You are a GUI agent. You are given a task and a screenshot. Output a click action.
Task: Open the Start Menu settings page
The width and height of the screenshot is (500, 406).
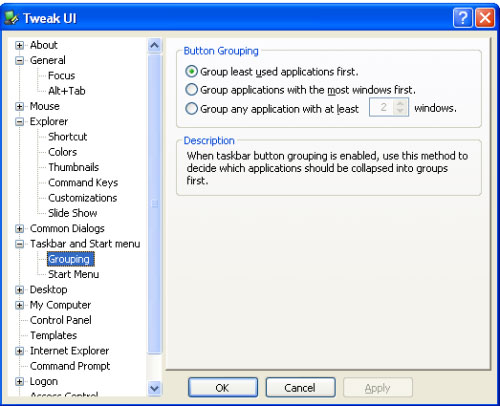click(74, 274)
